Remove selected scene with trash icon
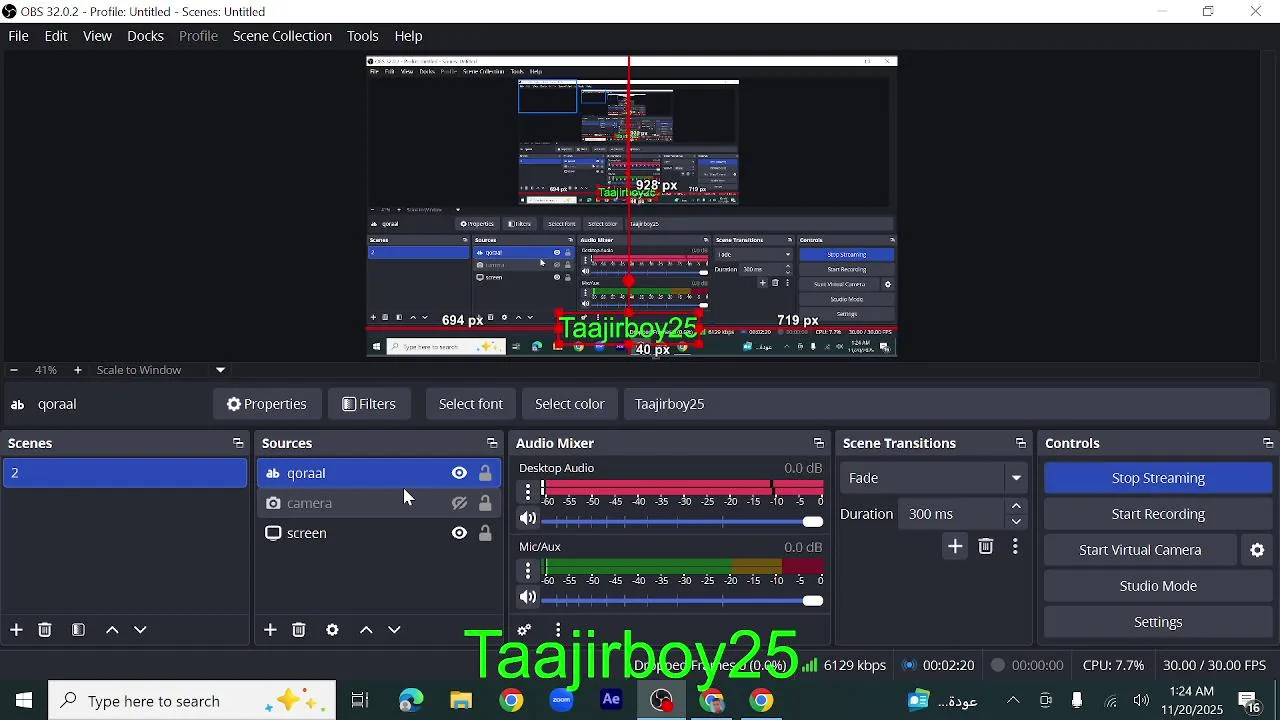This screenshot has height=720, width=1280. click(45, 630)
